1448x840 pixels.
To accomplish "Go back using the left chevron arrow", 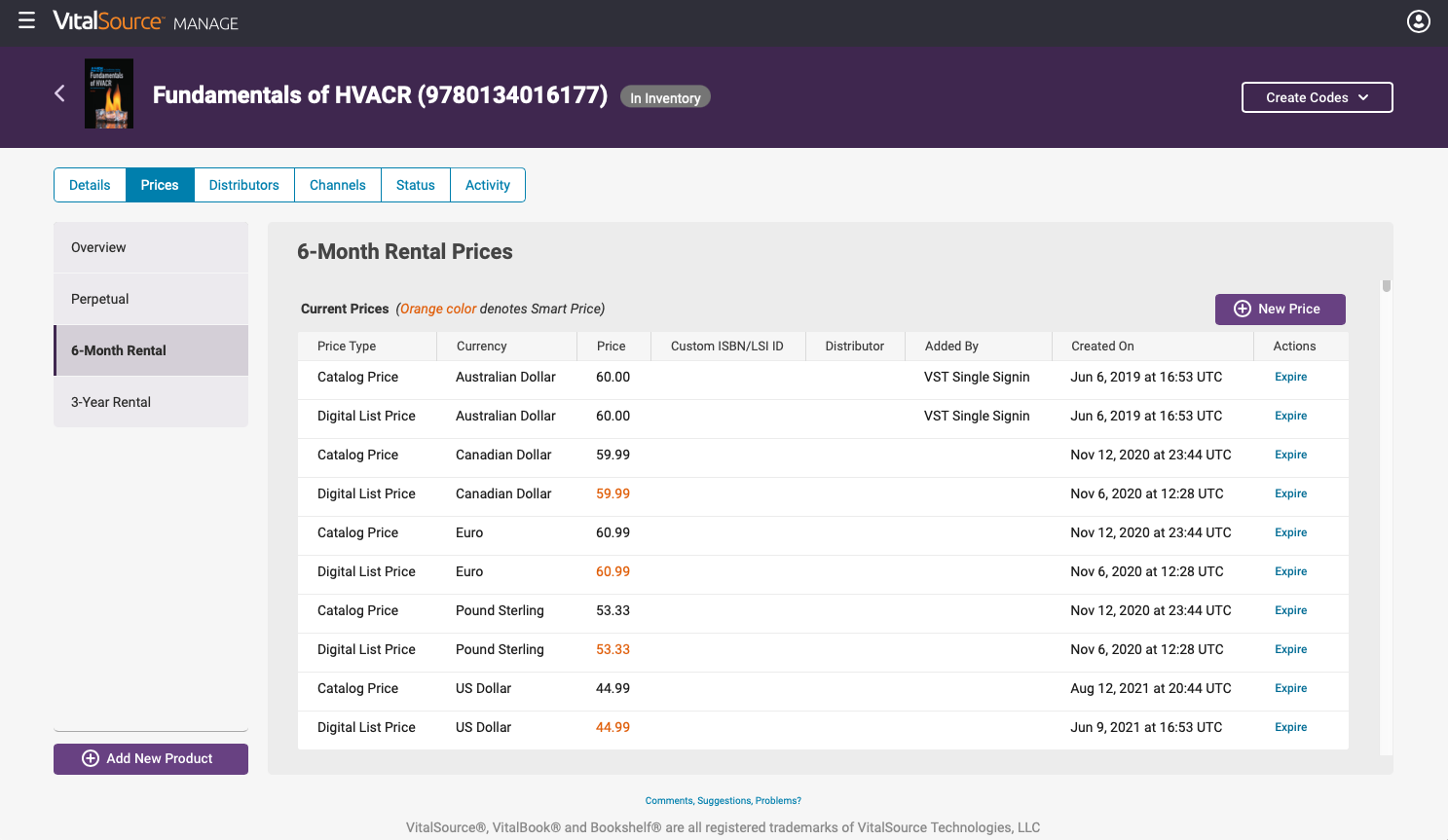I will (59, 93).
